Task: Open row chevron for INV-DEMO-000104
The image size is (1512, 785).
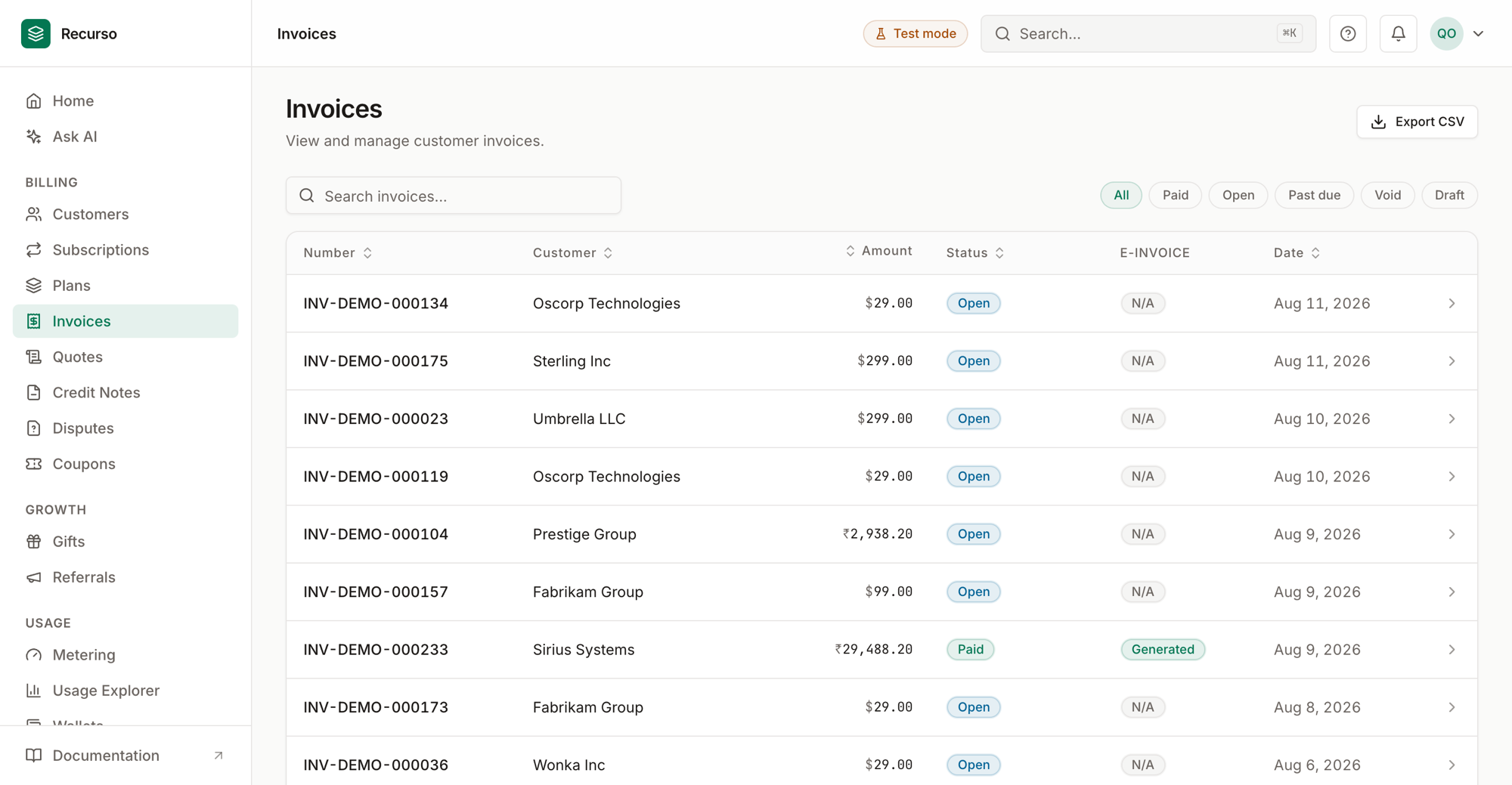Action: (x=1452, y=534)
